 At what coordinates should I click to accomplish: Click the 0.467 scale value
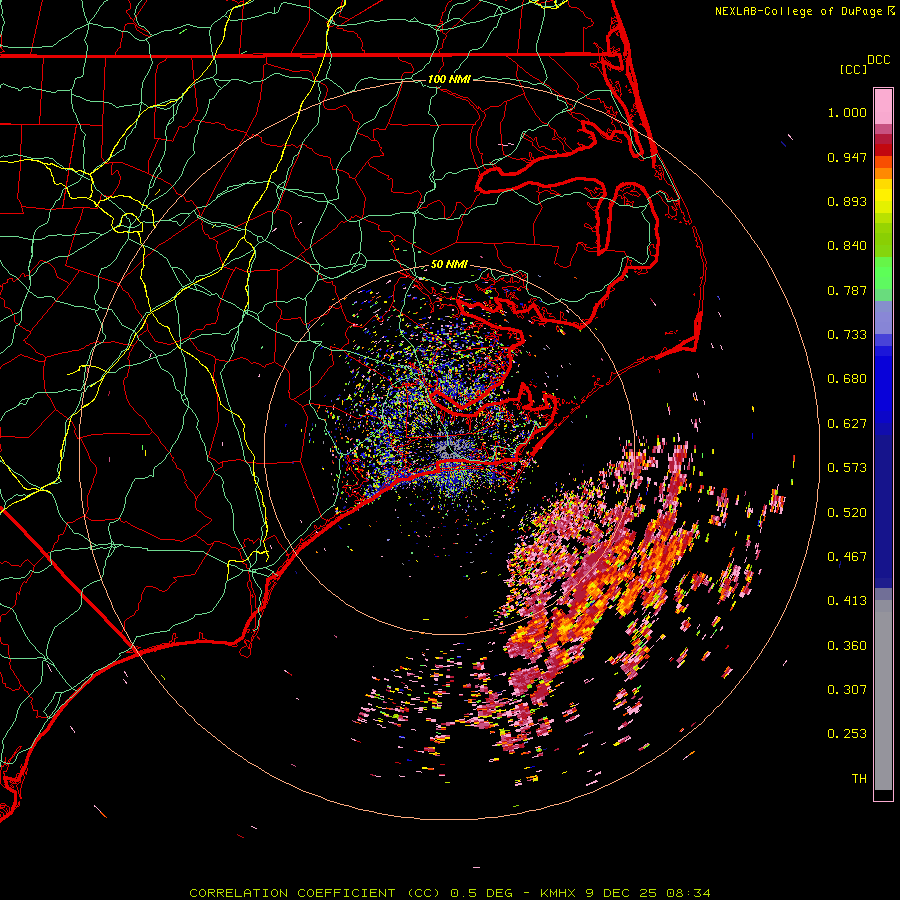[847, 557]
